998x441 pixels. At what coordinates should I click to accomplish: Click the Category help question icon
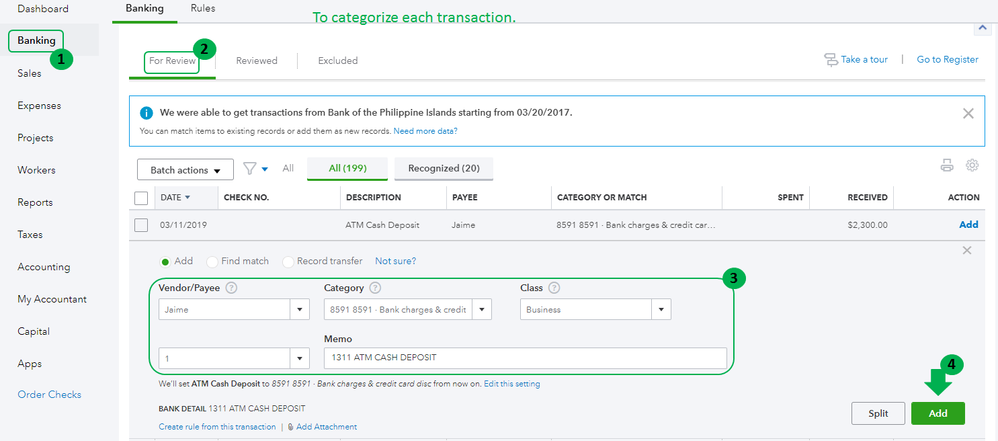375,288
